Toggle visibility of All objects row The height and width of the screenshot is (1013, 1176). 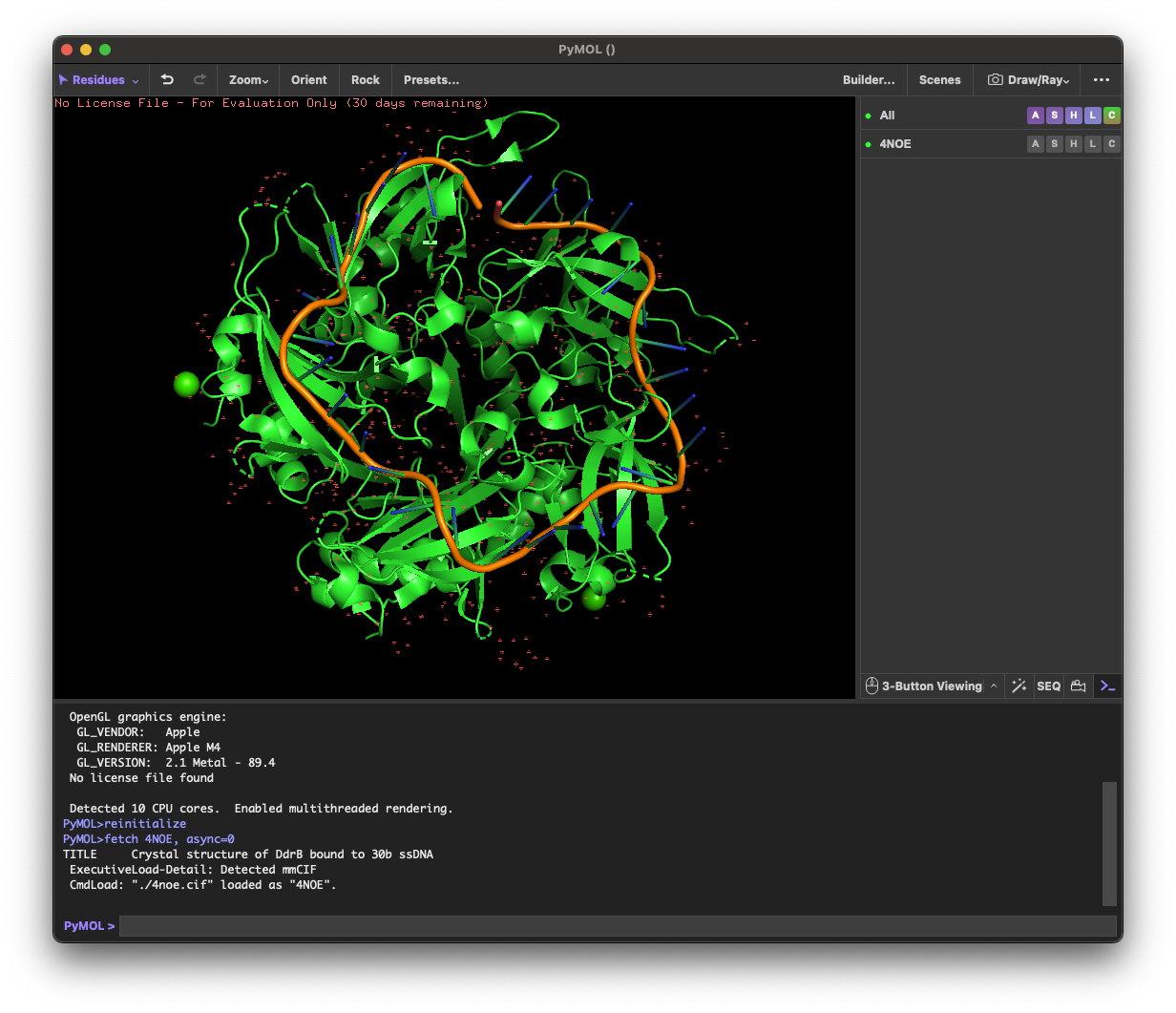click(x=868, y=116)
